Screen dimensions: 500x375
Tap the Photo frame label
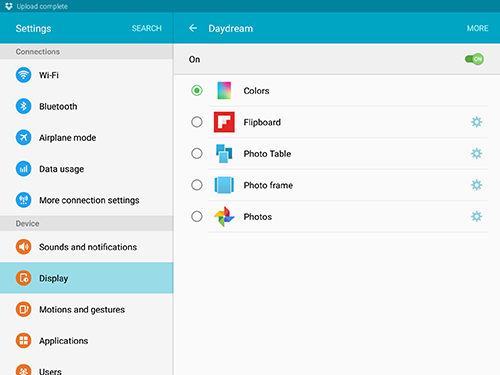click(268, 185)
